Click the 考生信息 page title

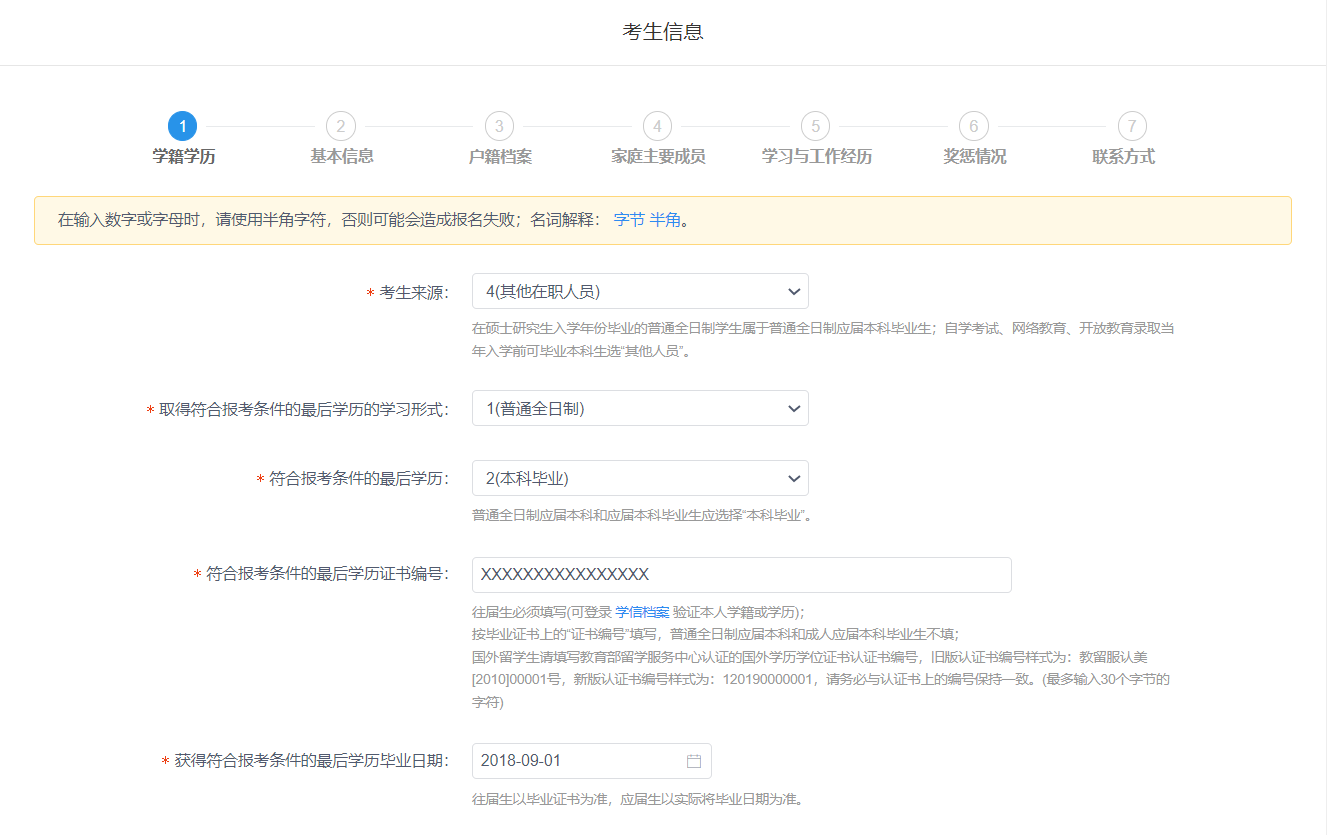pyautogui.click(x=663, y=32)
